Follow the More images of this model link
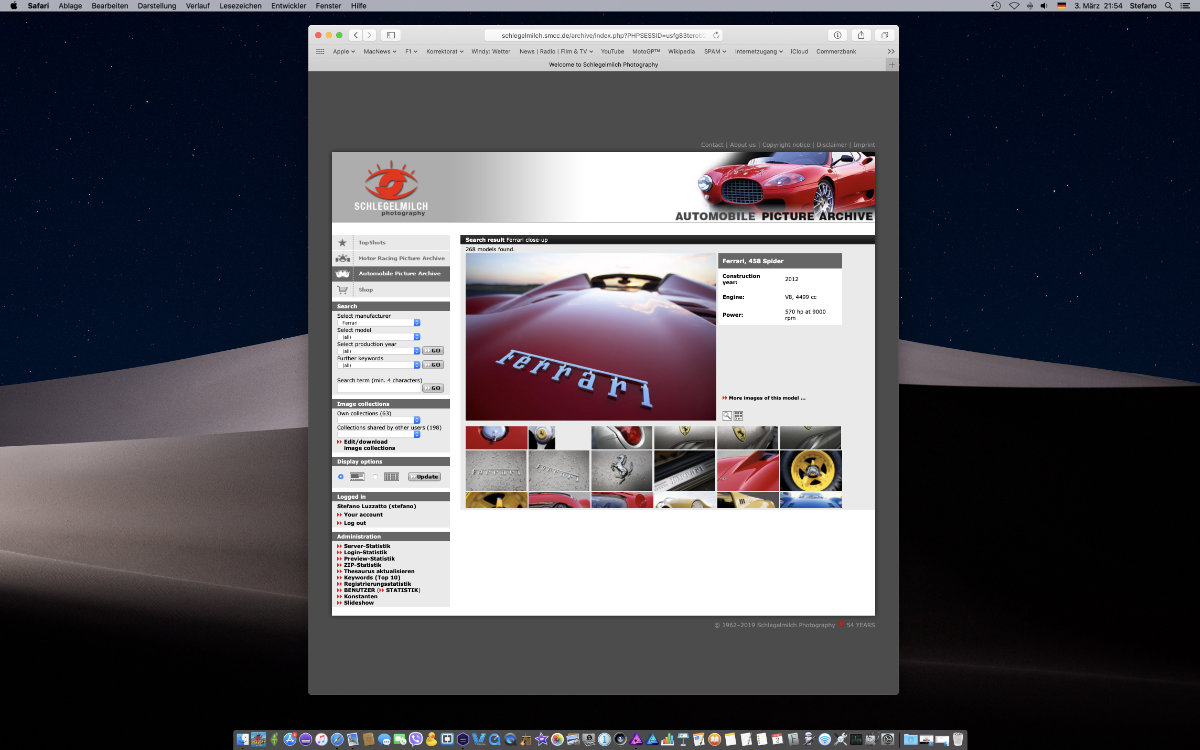This screenshot has height=750, width=1200. (x=766, y=398)
